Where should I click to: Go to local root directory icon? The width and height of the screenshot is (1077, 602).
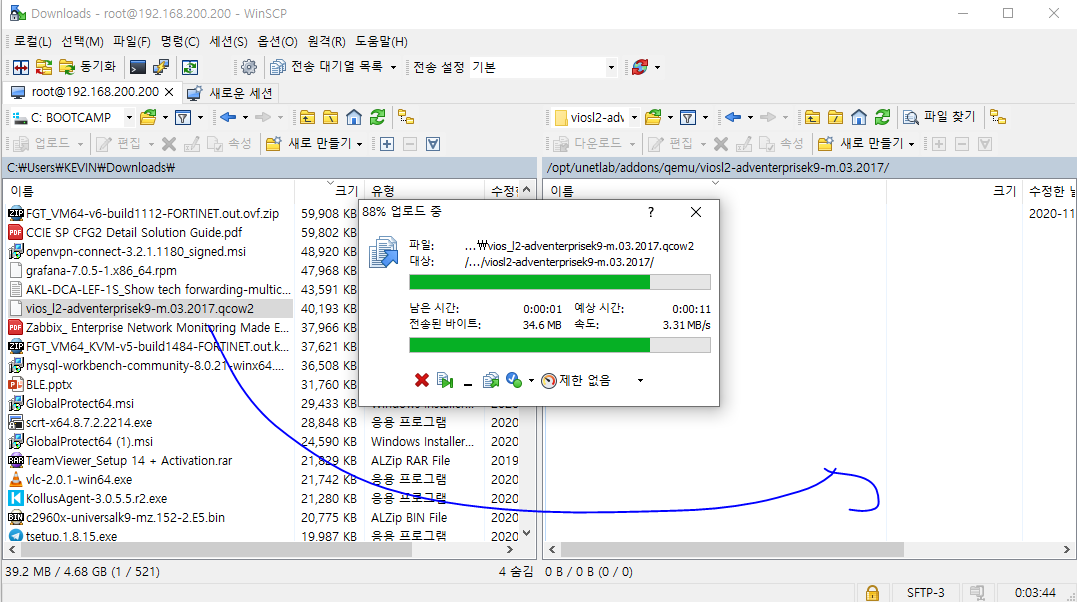(330, 118)
